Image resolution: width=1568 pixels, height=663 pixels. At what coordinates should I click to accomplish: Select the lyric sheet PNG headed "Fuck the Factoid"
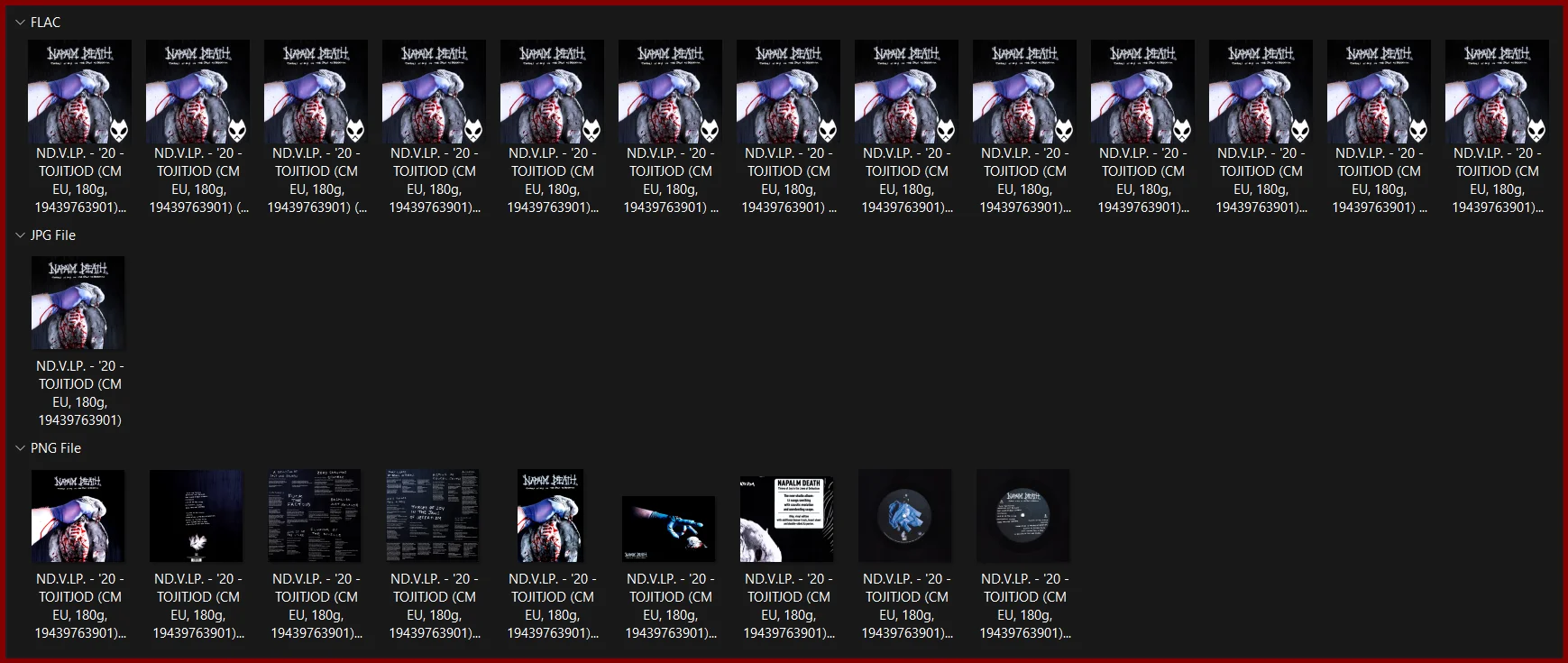click(x=315, y=516)
